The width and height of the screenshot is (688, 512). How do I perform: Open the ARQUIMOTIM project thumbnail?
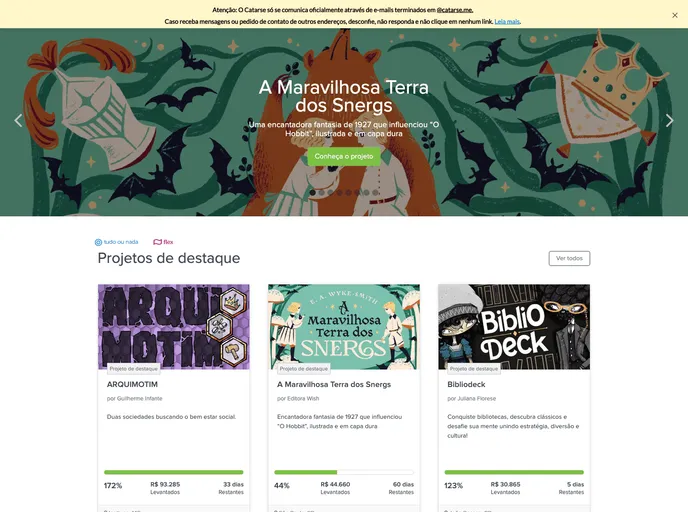click(x=174, y=327)
